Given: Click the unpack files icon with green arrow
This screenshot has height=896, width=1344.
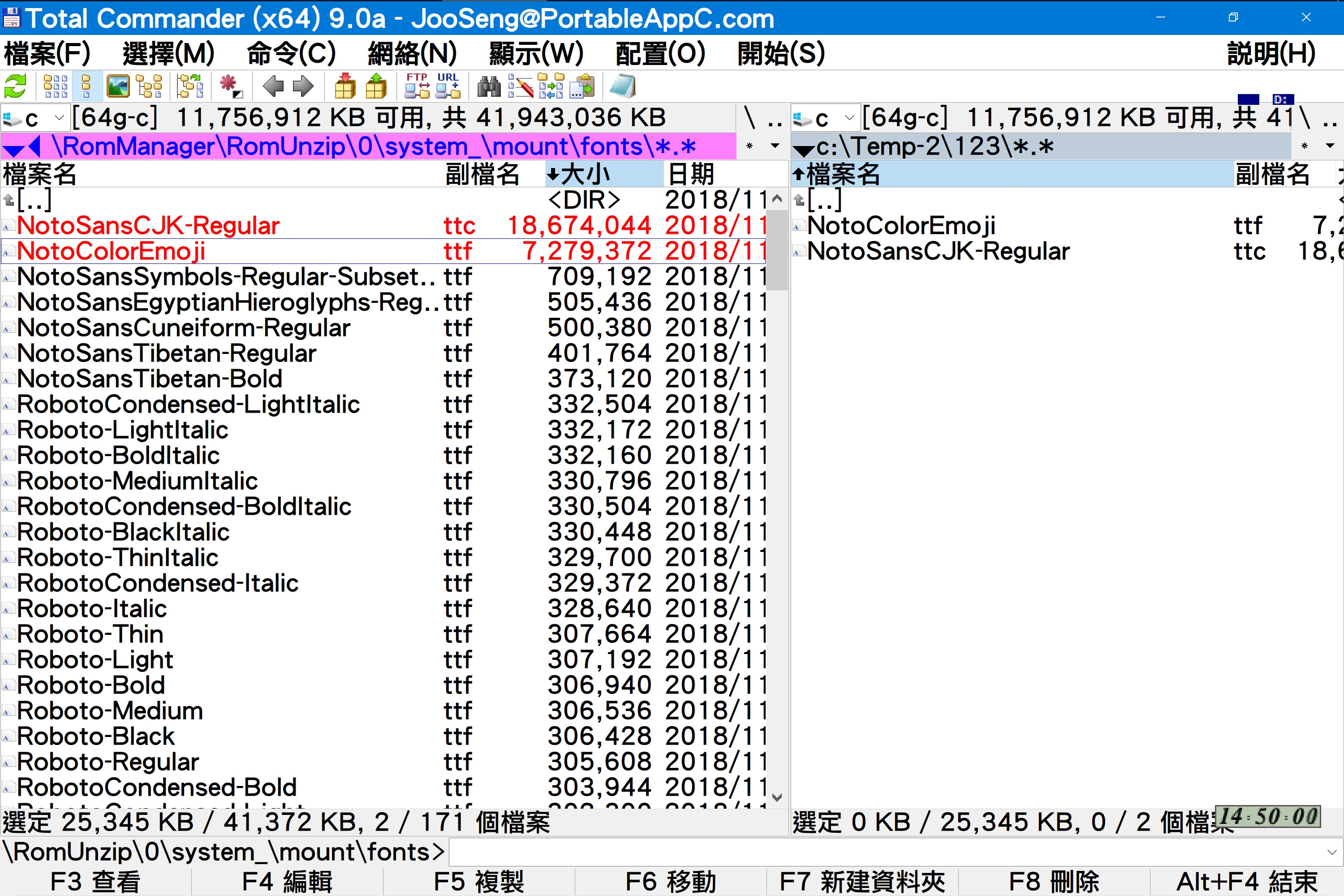Looking at the screenshot, I should pyautogui.click(x=376, y=87).
